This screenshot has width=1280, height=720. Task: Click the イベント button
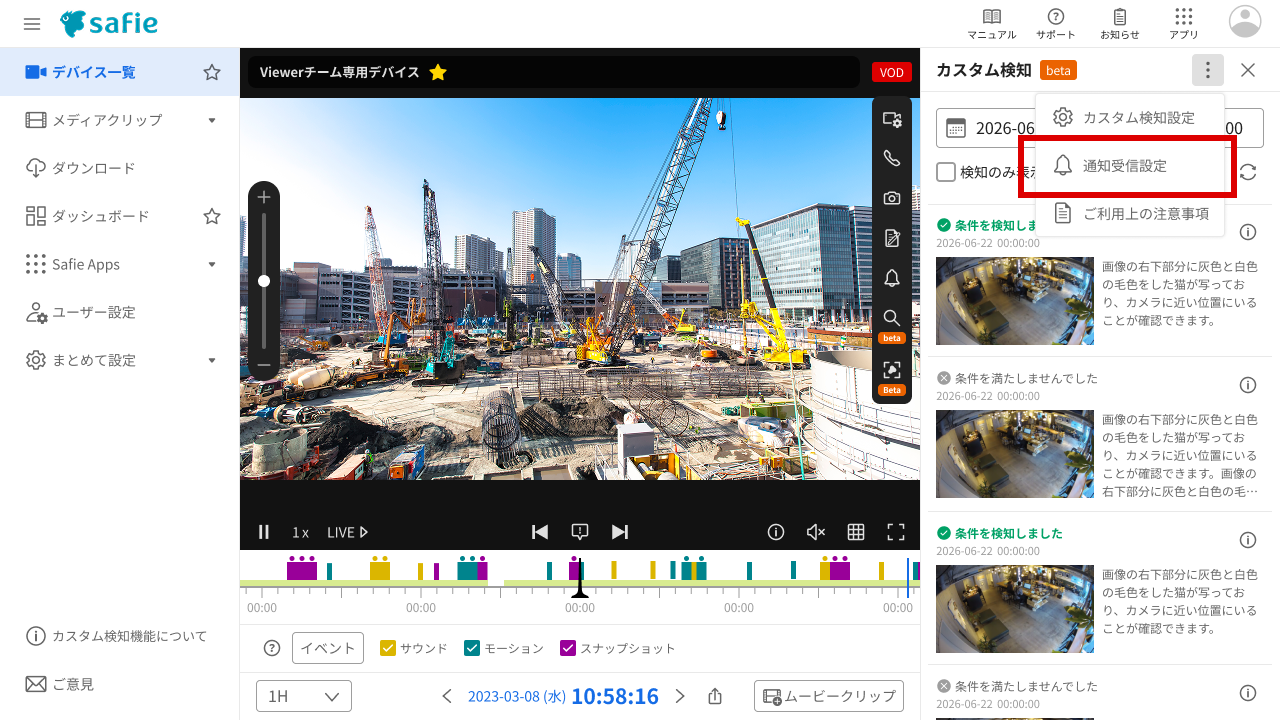328,648
